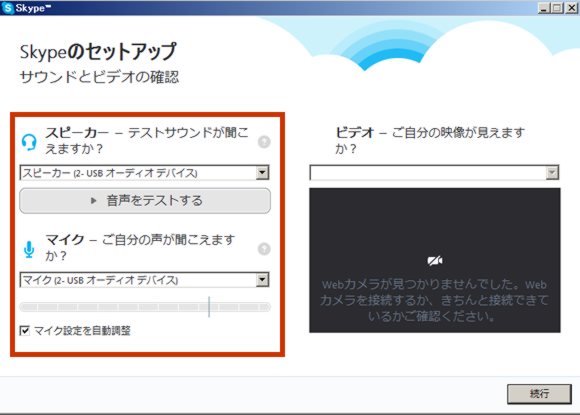Screen dimensions: 580x415
Task: Click the 音声をテストする button
Action: [145, 201]
